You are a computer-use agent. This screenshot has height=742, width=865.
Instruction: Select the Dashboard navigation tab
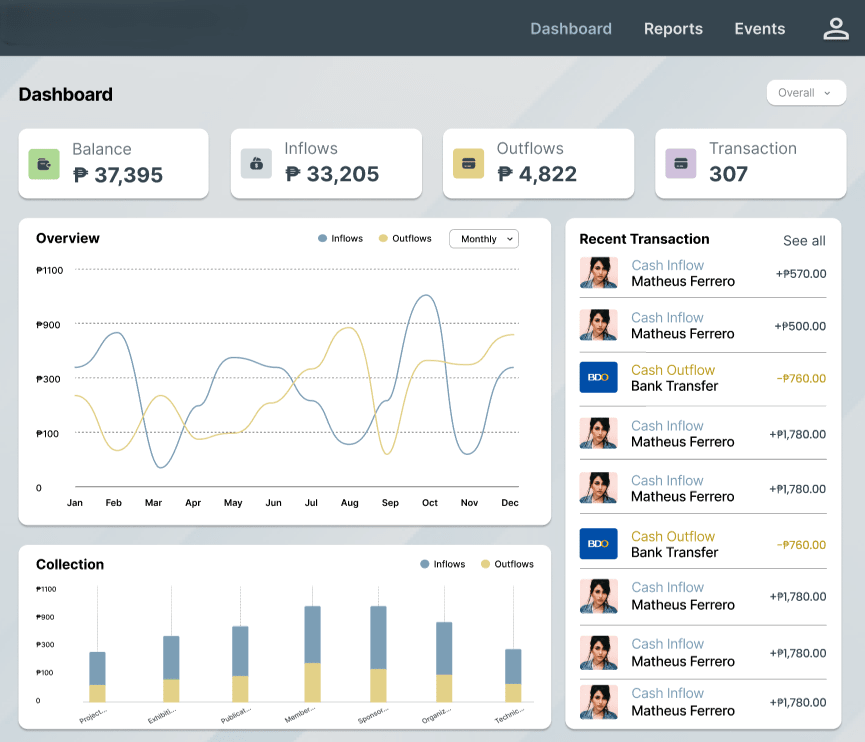coord(571,29)
